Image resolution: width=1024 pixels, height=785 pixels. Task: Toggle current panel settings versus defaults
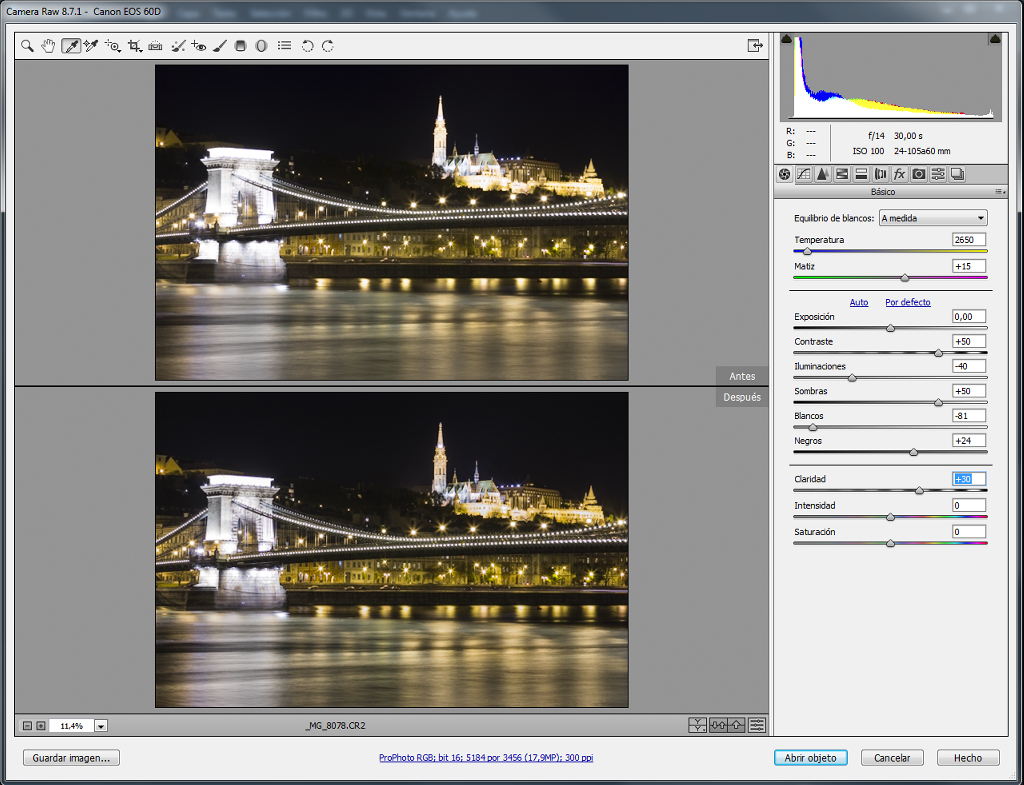(x=757, y=725)
